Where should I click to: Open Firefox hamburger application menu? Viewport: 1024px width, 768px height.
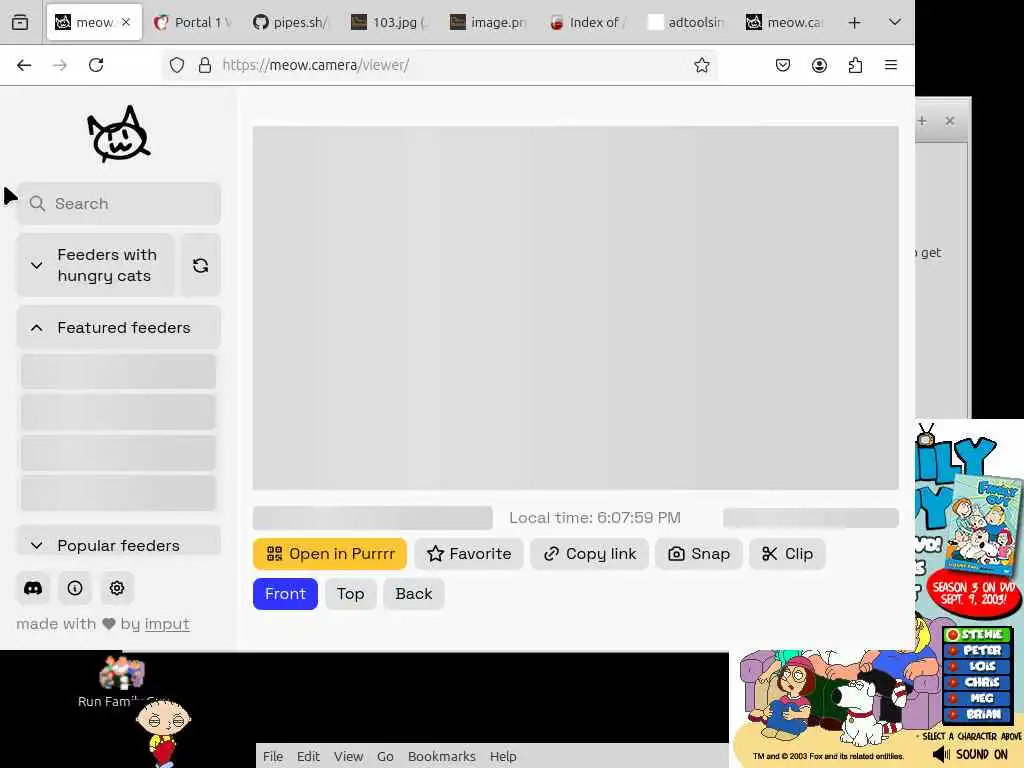tap(891, 65)
